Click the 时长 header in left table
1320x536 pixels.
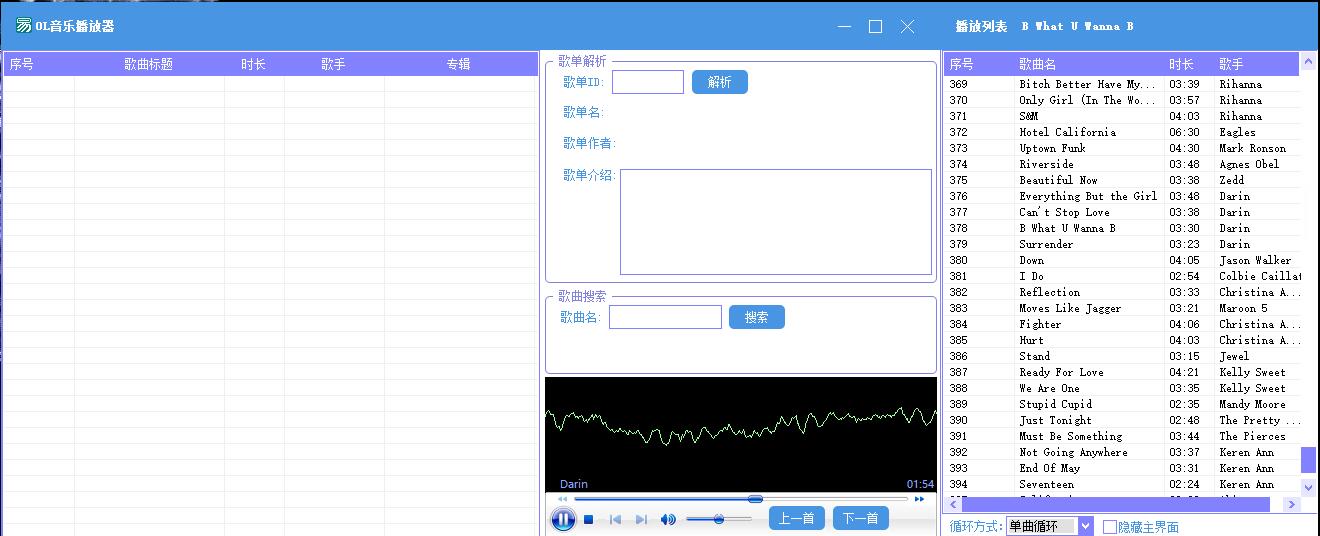pos(254,64)
